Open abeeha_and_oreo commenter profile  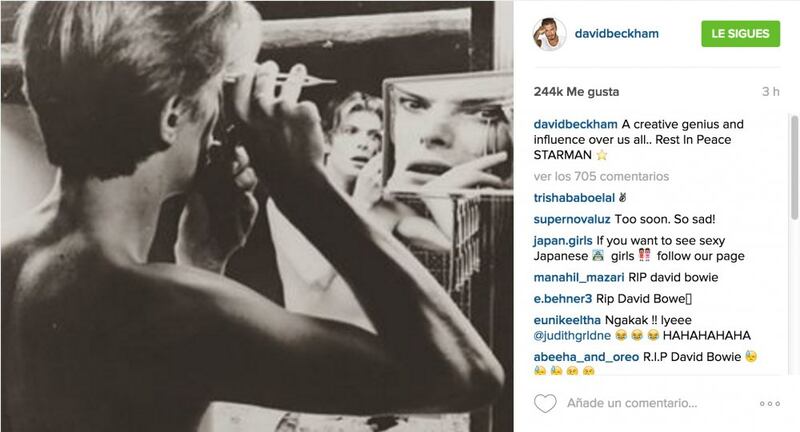[586, 357]
